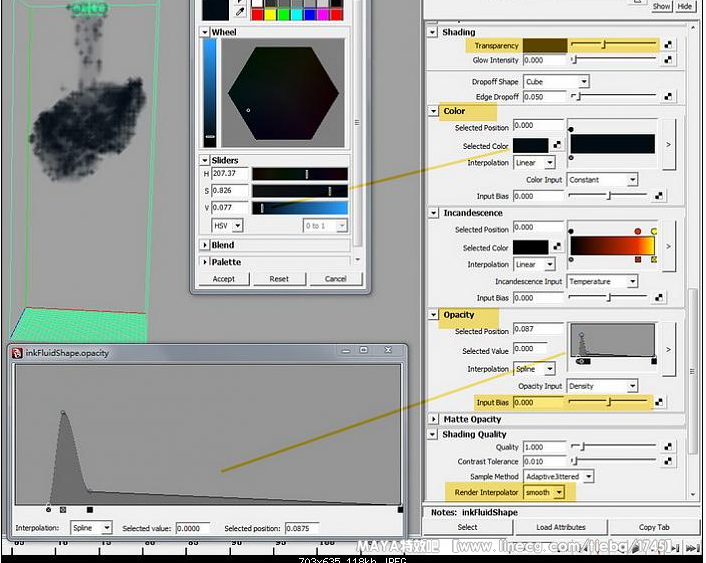The height and width of the screenshot is (563, 706).
Task: Expand the Matte Opacity section
Action: [434, 419]
